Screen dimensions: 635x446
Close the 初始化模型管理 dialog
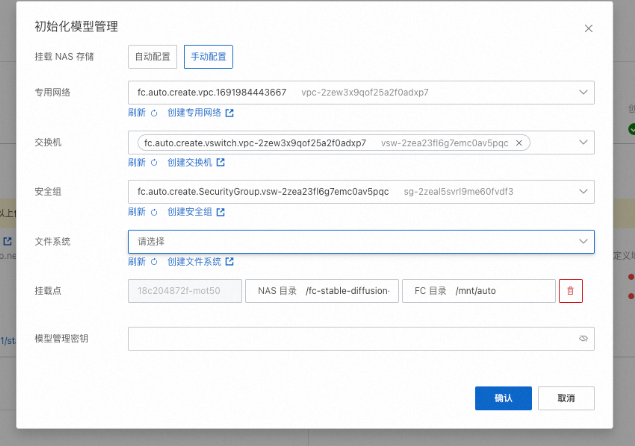(x=588, y=28)
